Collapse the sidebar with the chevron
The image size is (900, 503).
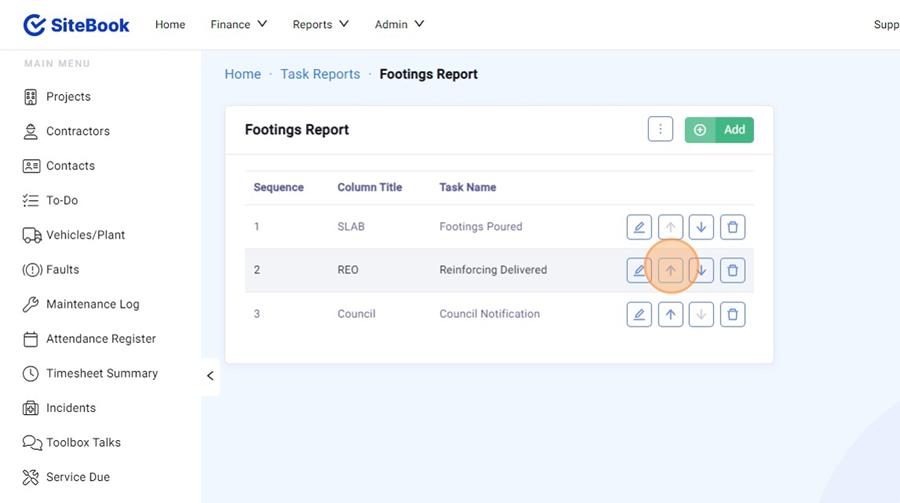click(x=210, y=376)
